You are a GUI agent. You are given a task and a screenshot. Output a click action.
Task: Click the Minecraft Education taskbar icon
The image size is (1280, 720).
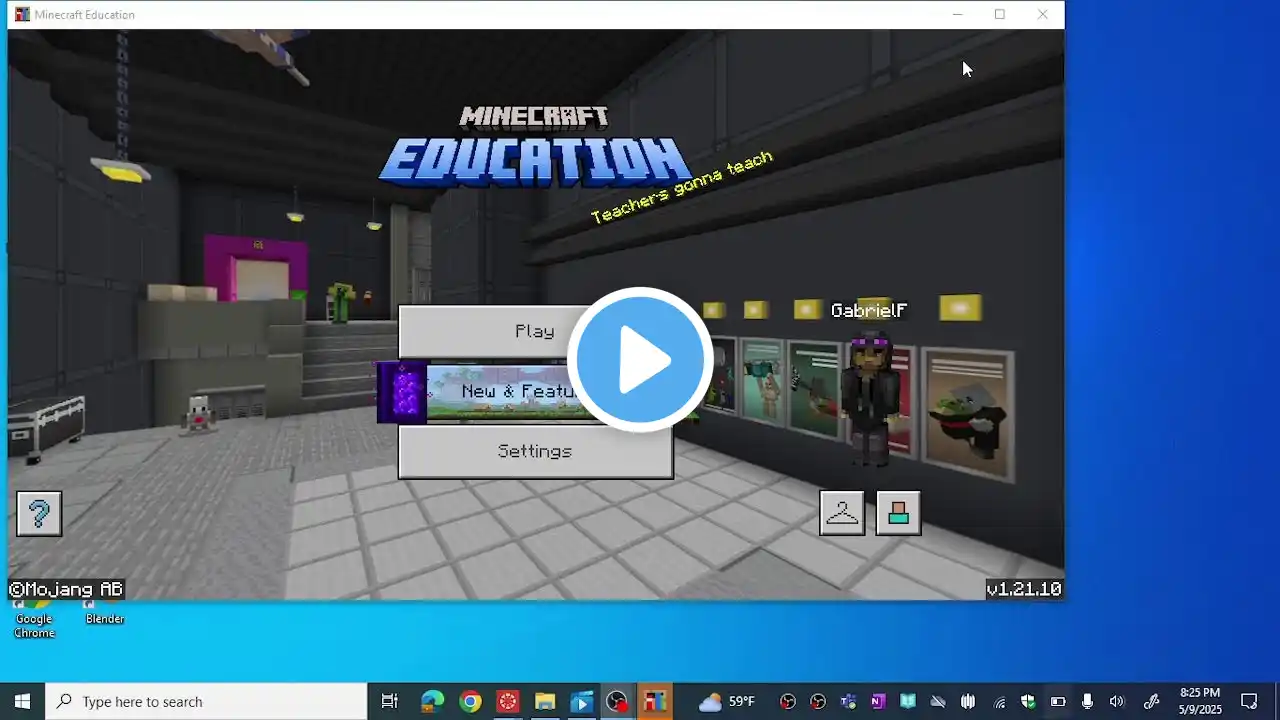click(x=655, y=701)
